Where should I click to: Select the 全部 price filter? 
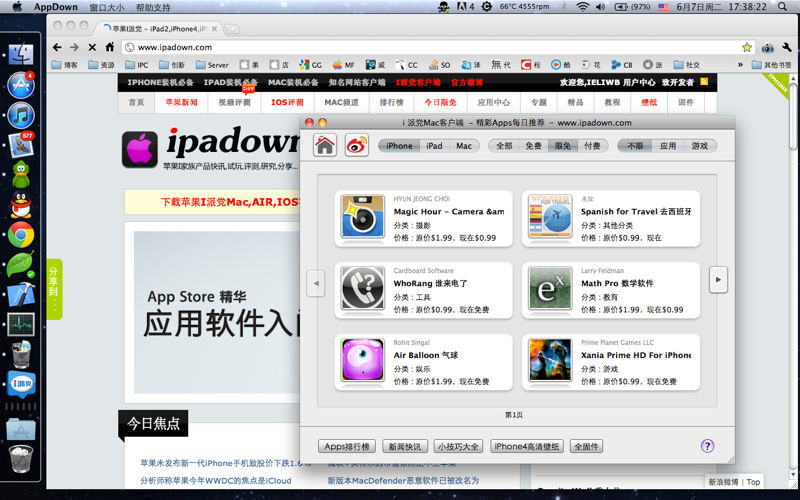click(x=504, y=146)
